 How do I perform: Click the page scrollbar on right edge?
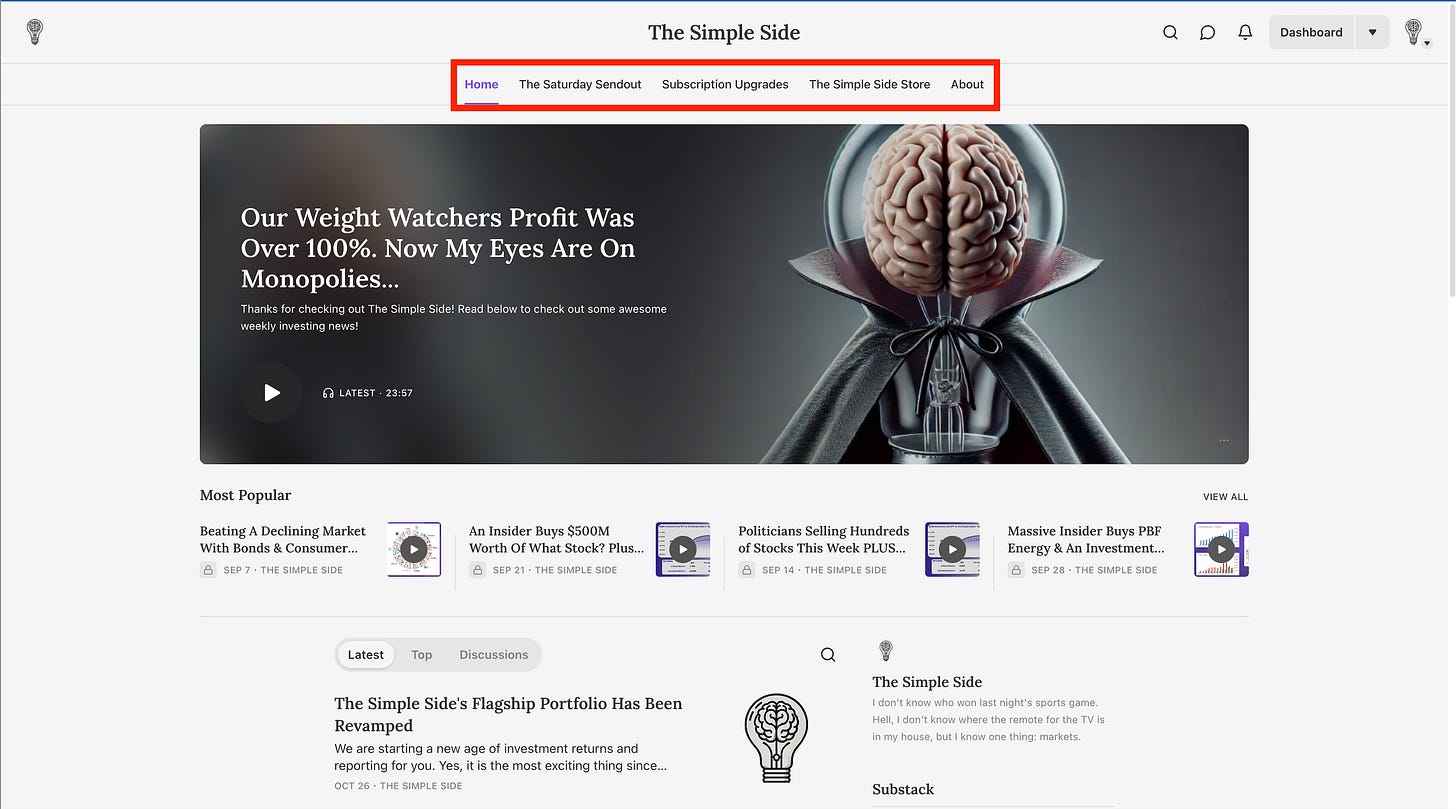1450,150
